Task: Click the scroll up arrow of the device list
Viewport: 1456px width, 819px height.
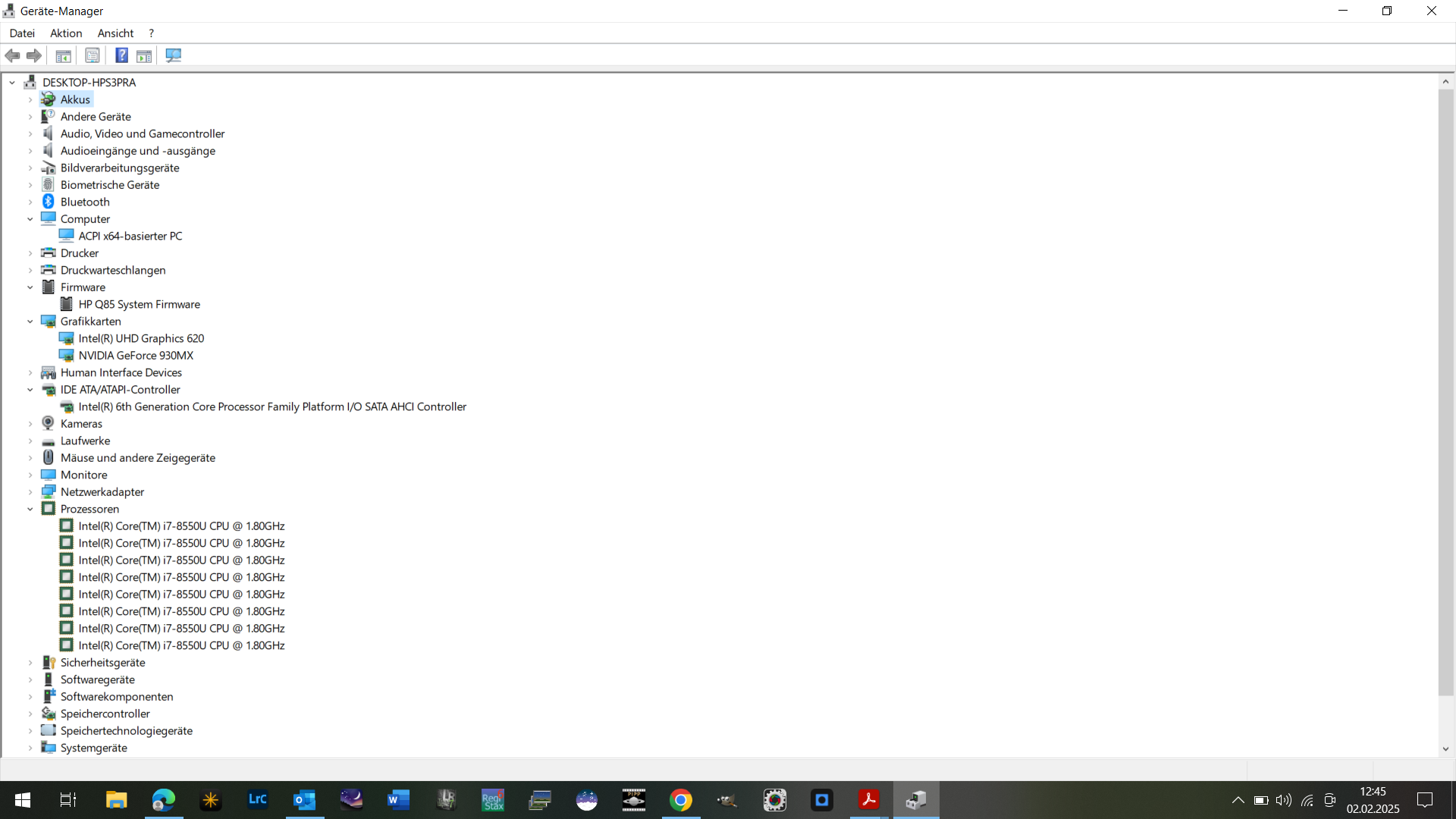Action: (1445, 82)
